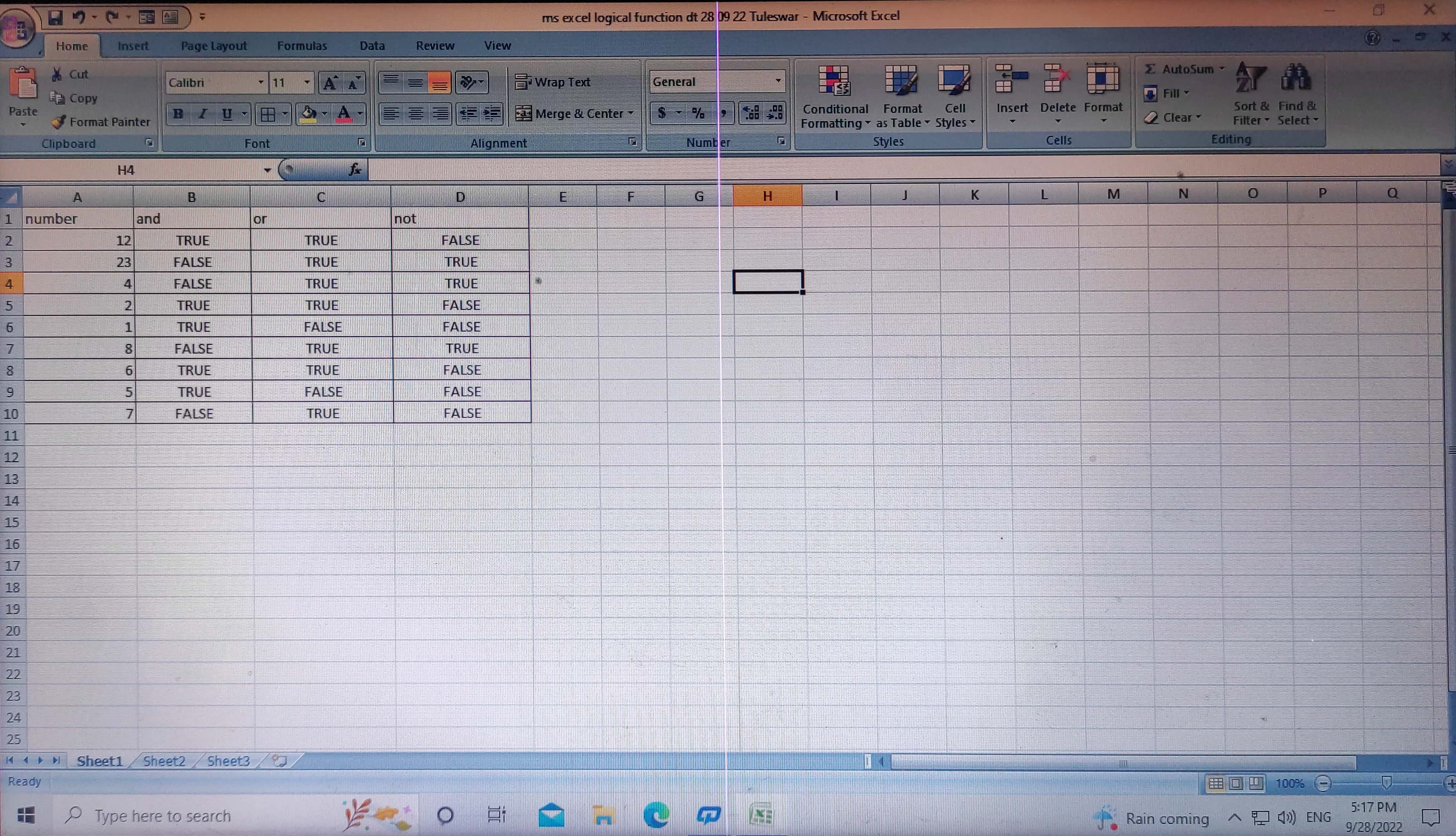The height and width of the screenshot is (836, 1456).
Task: Open the Sheet2 worksheet tab
Action: [x=164, y=761]
